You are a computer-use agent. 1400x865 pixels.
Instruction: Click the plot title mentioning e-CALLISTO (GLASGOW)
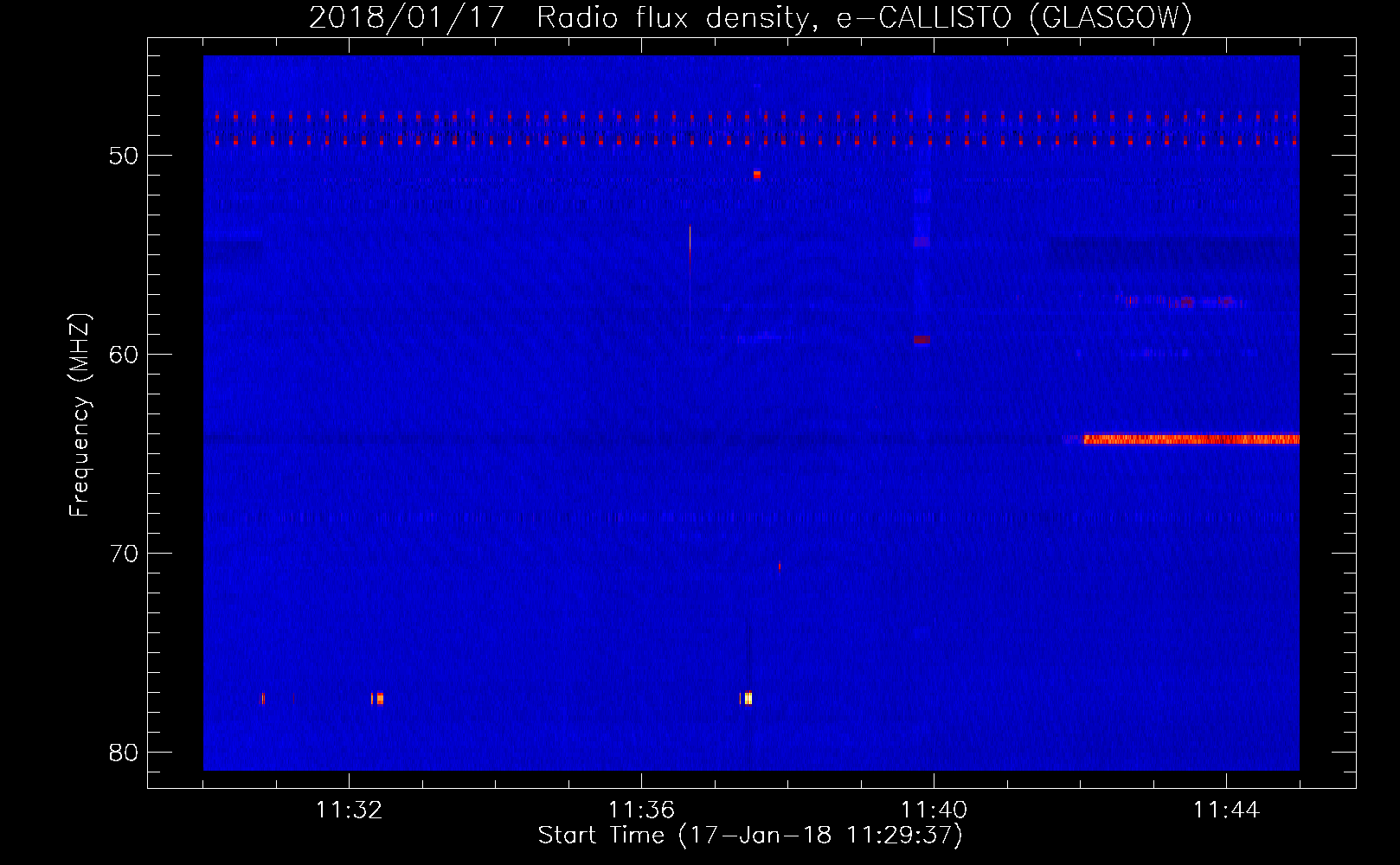pyautogui.click(x=750, y=17)
